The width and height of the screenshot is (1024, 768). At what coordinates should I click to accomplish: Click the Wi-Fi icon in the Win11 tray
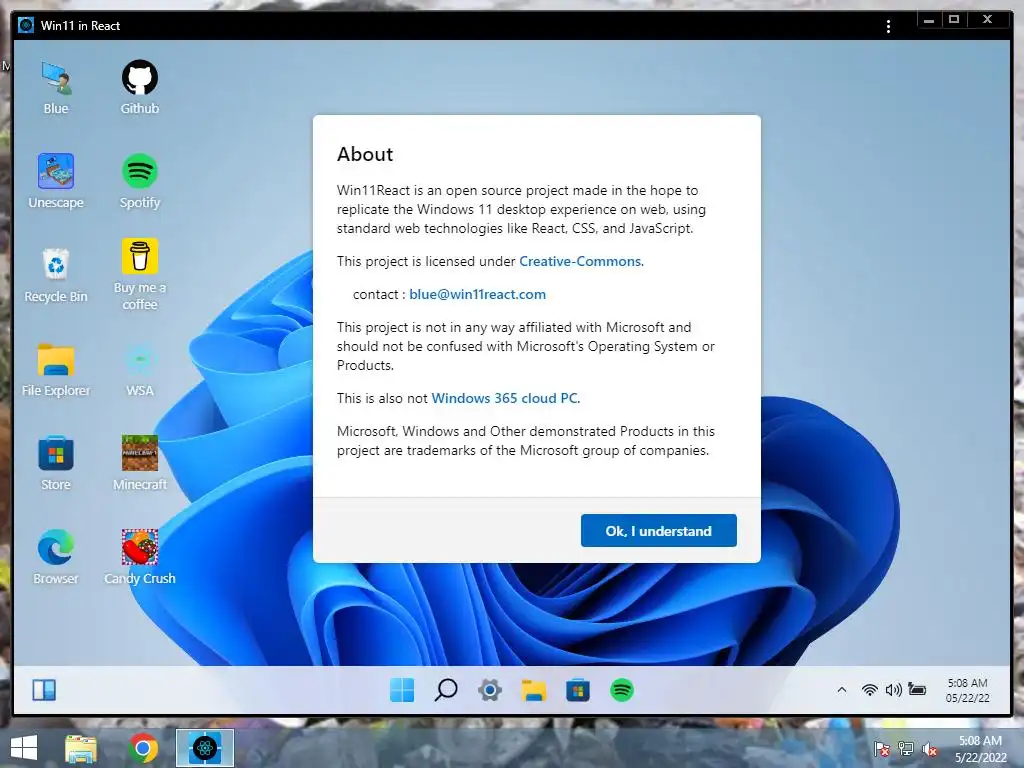[x=869, y=690]
